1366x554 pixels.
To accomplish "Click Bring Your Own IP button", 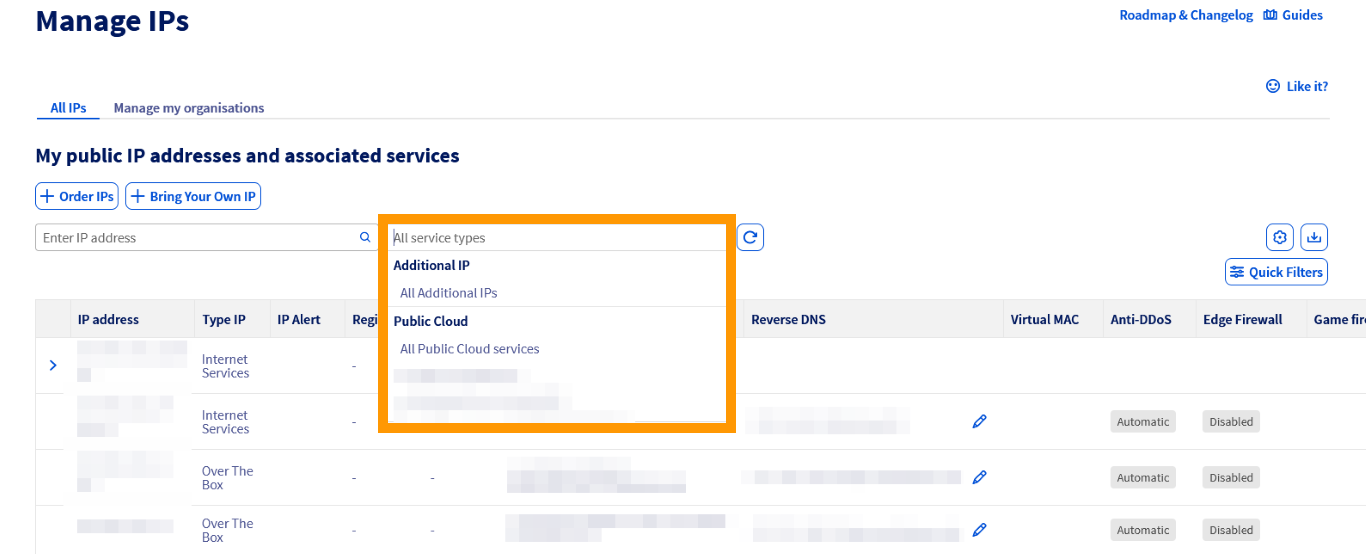I will click(x=193, y=197).
